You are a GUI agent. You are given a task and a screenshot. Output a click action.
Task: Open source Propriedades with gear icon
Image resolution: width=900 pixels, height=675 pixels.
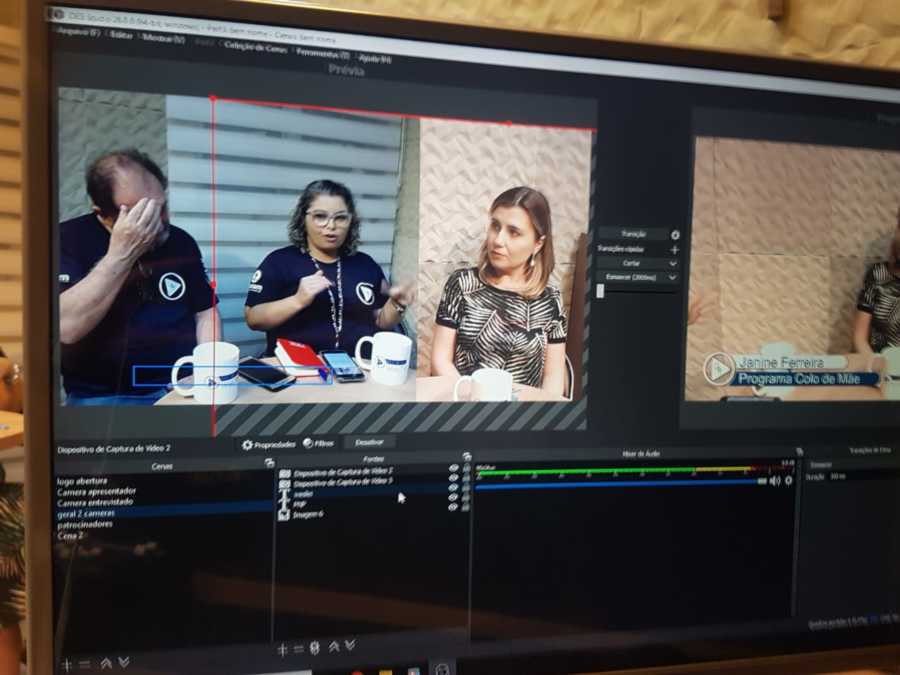268,444
